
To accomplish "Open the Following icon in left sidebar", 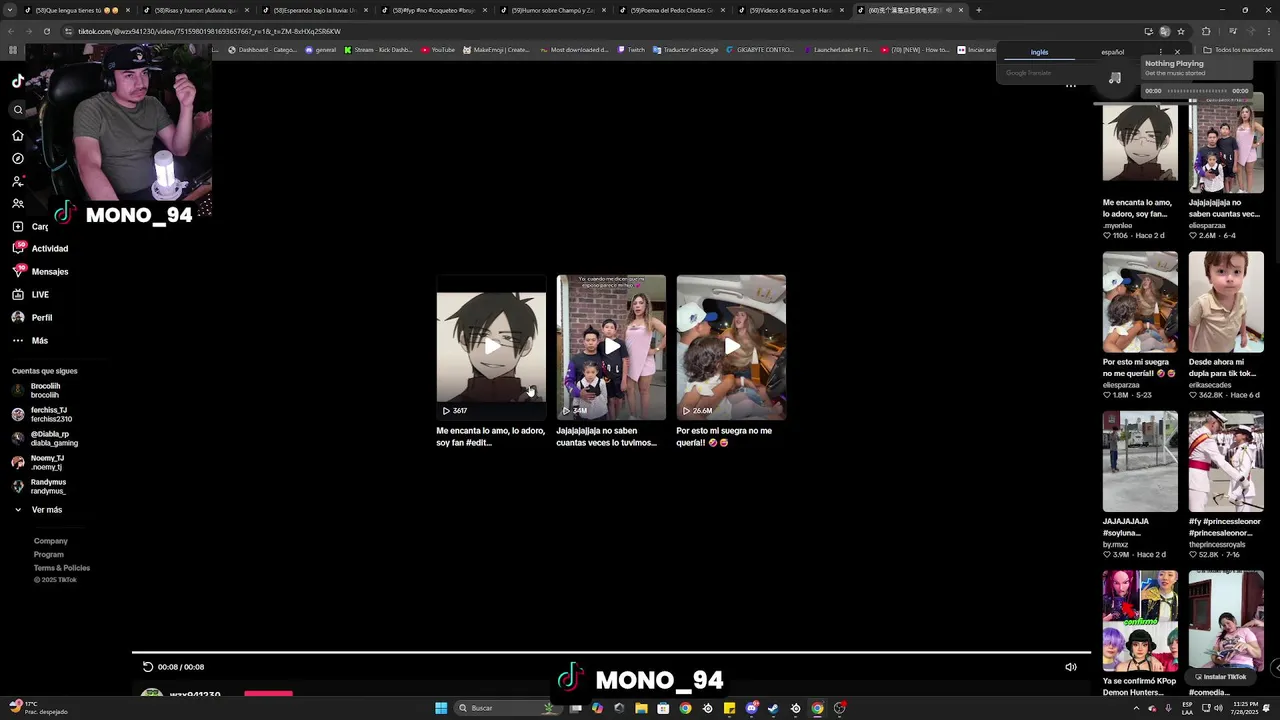I will pyautogui.click(x=18, y=181).
